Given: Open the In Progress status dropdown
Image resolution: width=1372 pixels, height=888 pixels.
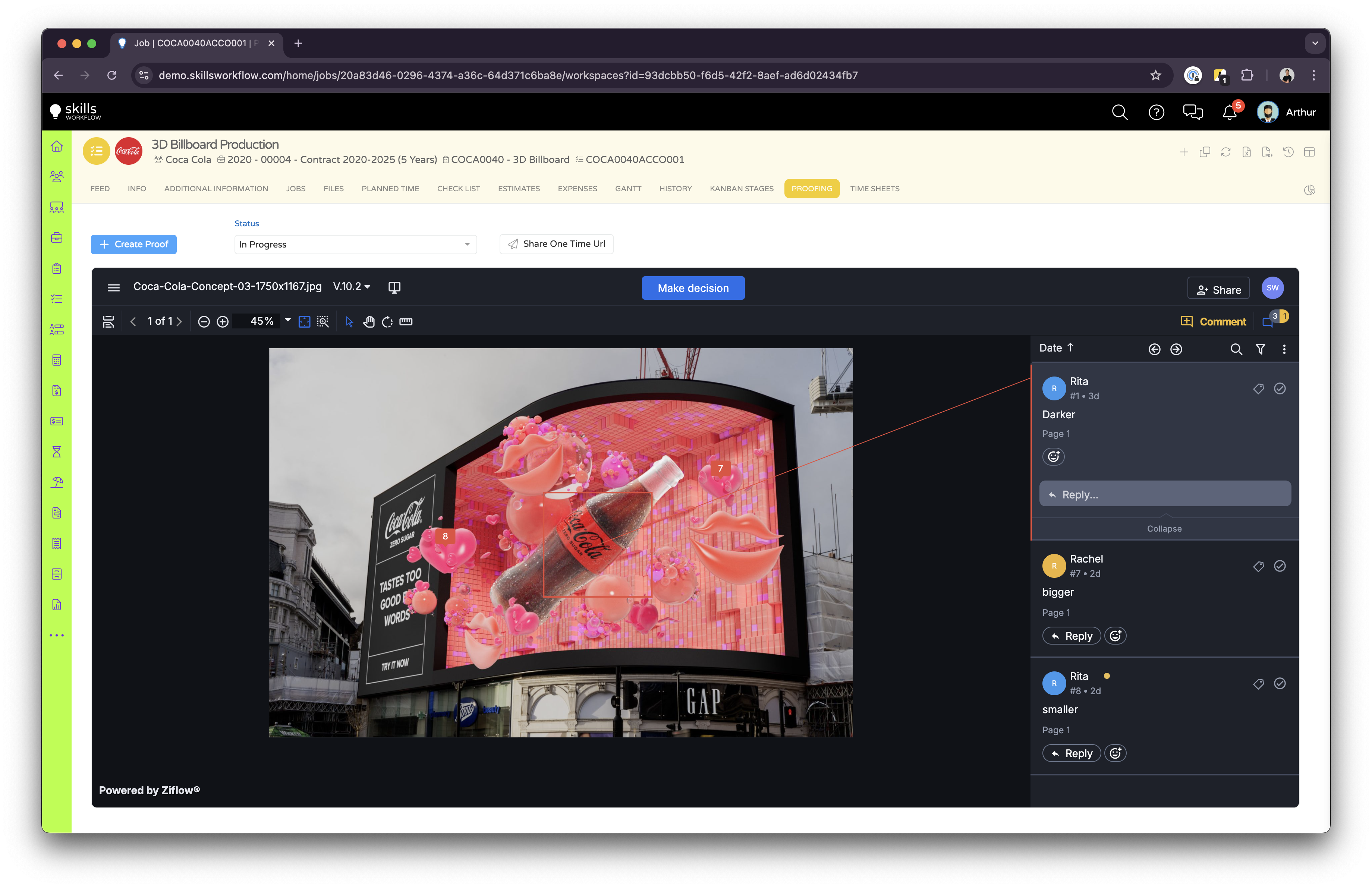Looking at the screenshot, I should pyautogui.click(x=355, y=244).
